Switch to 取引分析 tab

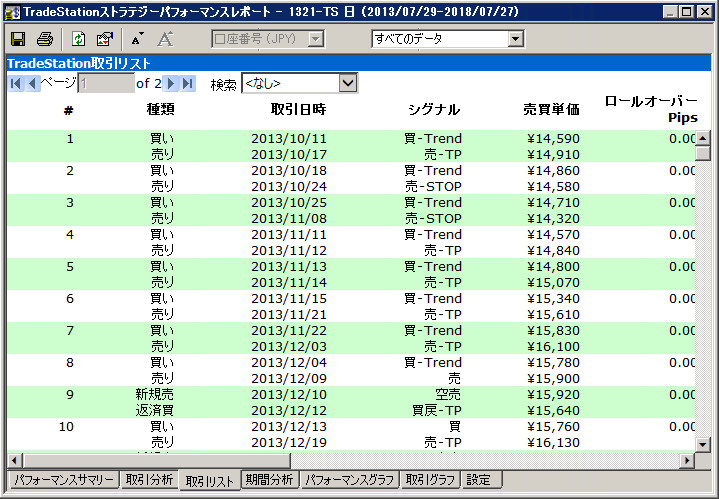pyautogui.click(x=149, y=480)
